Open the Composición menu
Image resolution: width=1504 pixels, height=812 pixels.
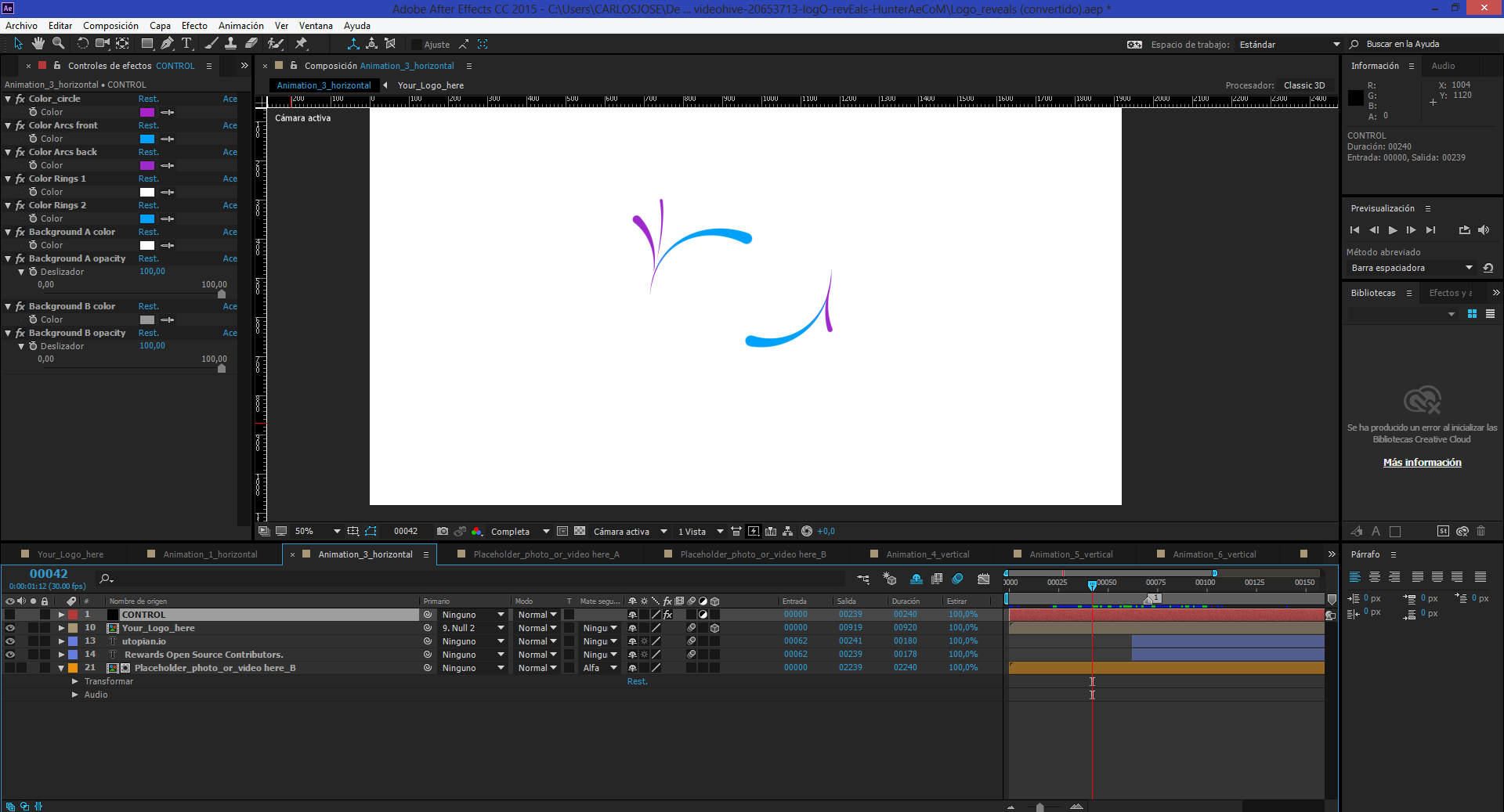[110, 26]
